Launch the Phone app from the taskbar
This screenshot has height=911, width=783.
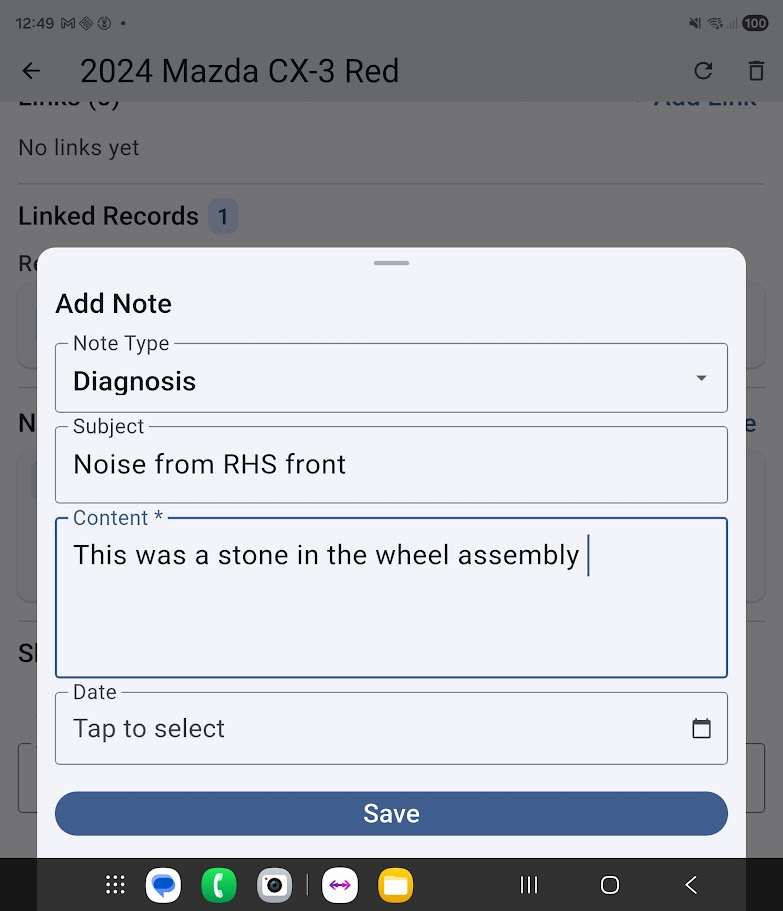[x=219, y=884]
